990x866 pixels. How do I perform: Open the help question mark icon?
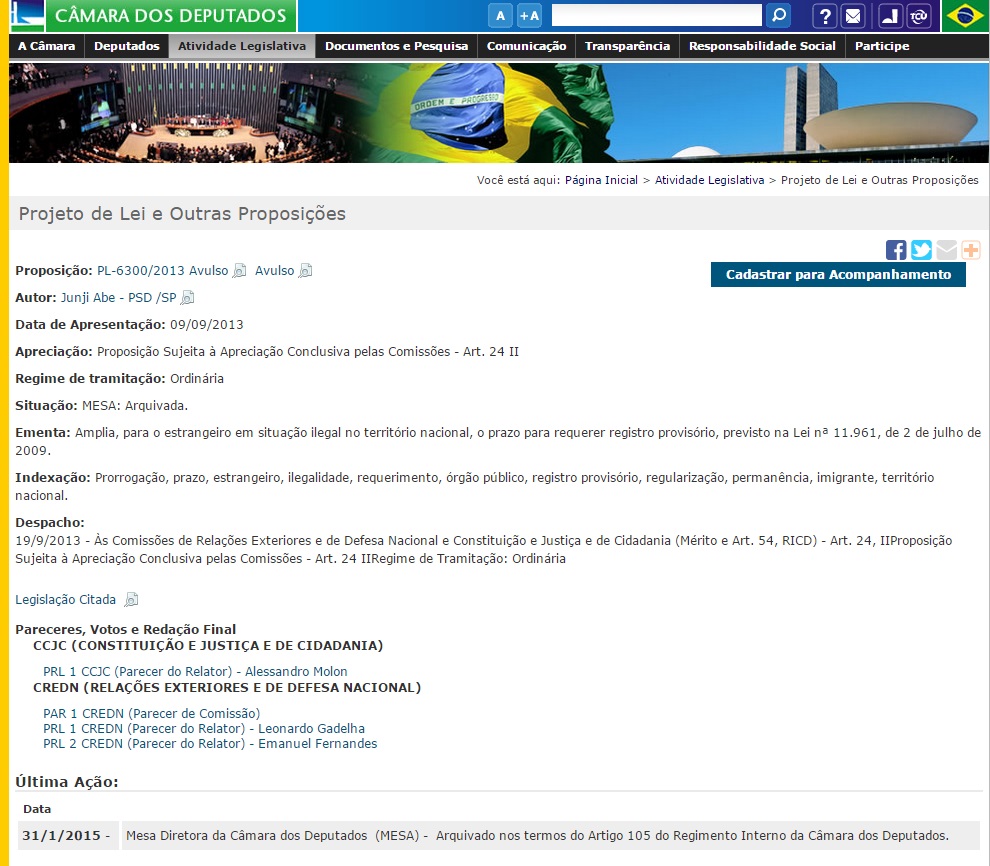825,16
